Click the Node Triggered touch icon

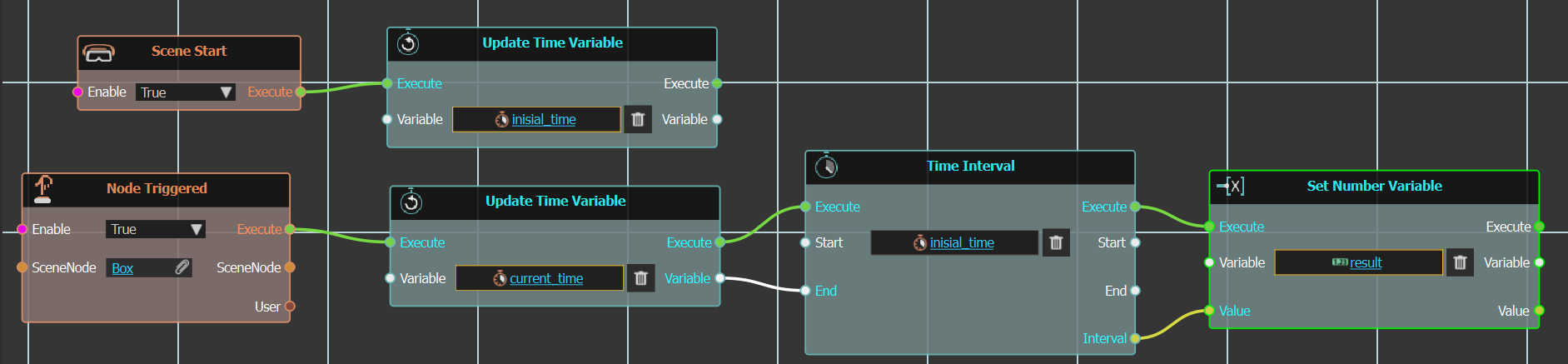[43, 189]
